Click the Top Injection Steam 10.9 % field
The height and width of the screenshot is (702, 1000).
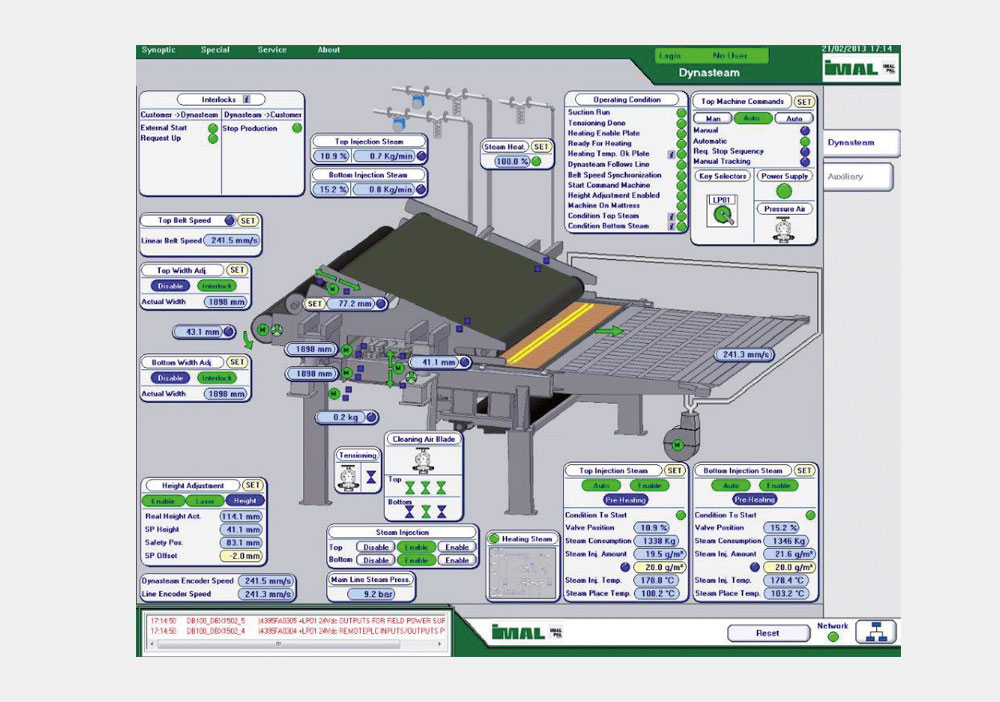(332, 156)
